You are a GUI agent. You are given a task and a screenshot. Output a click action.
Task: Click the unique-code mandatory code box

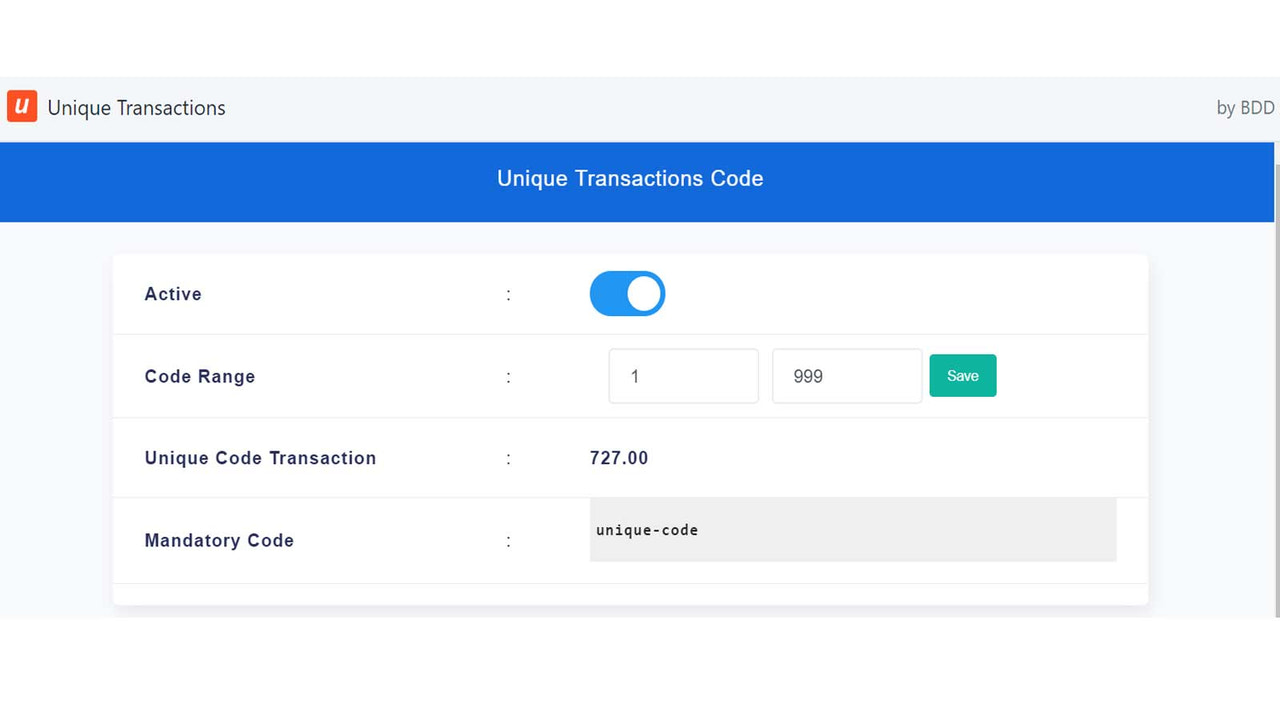(852, 530)
